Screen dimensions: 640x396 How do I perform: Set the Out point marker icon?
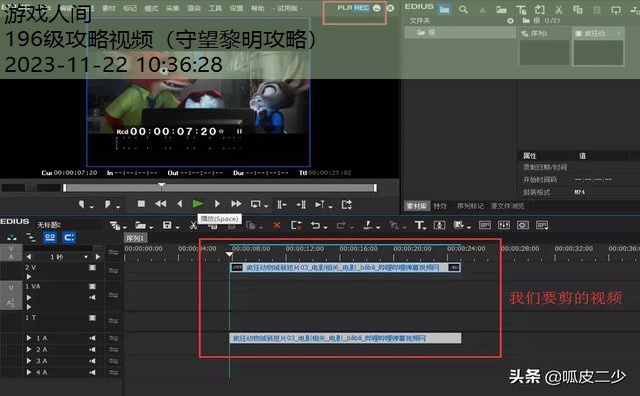point(107,204)
